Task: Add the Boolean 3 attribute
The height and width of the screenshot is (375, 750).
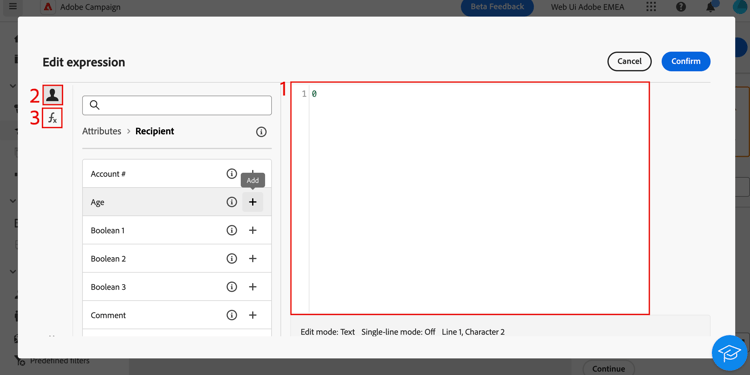Action: tap(253, 287)
